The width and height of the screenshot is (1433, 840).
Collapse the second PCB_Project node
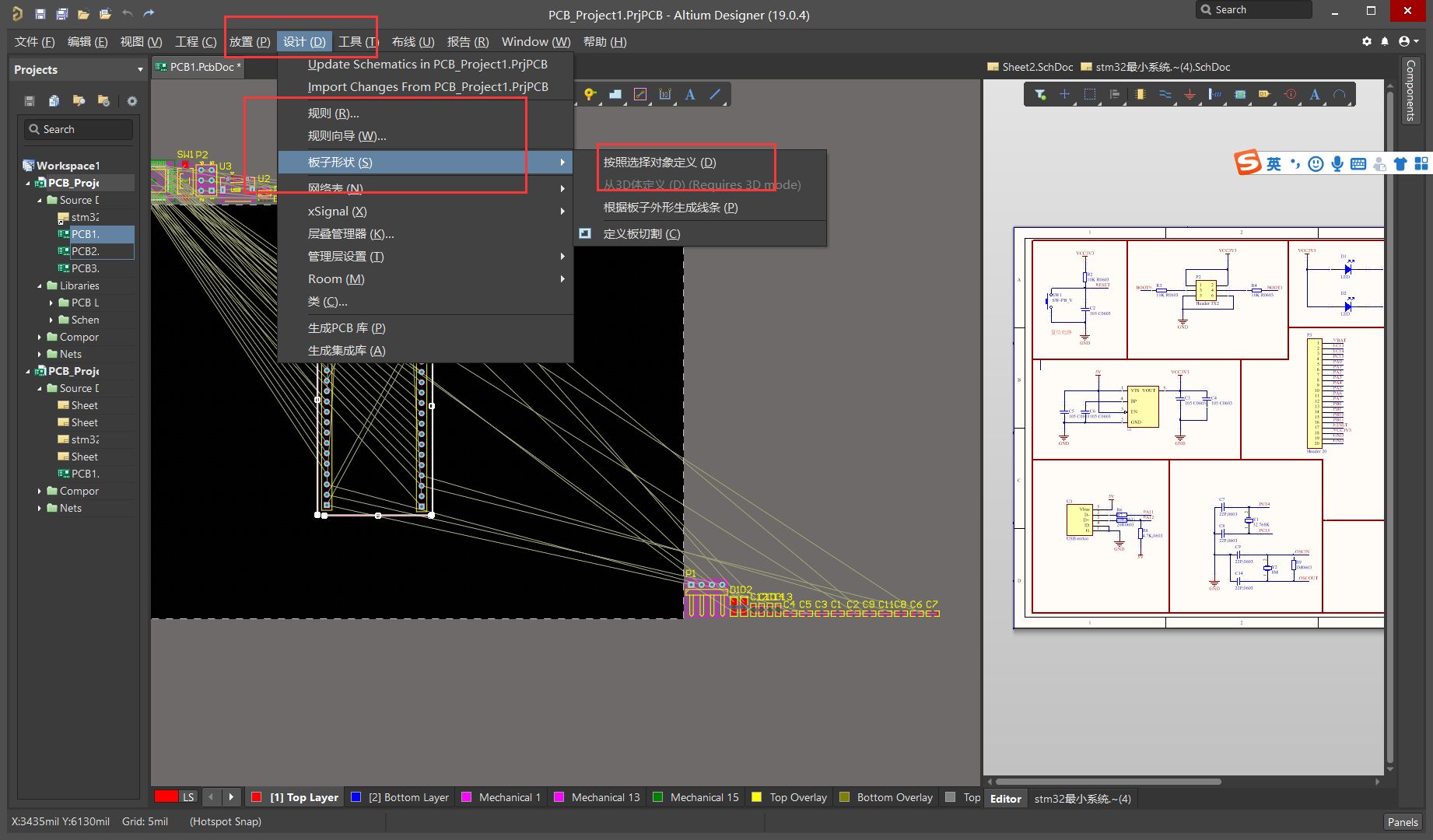pyautogui.click(x=28, y=372)
